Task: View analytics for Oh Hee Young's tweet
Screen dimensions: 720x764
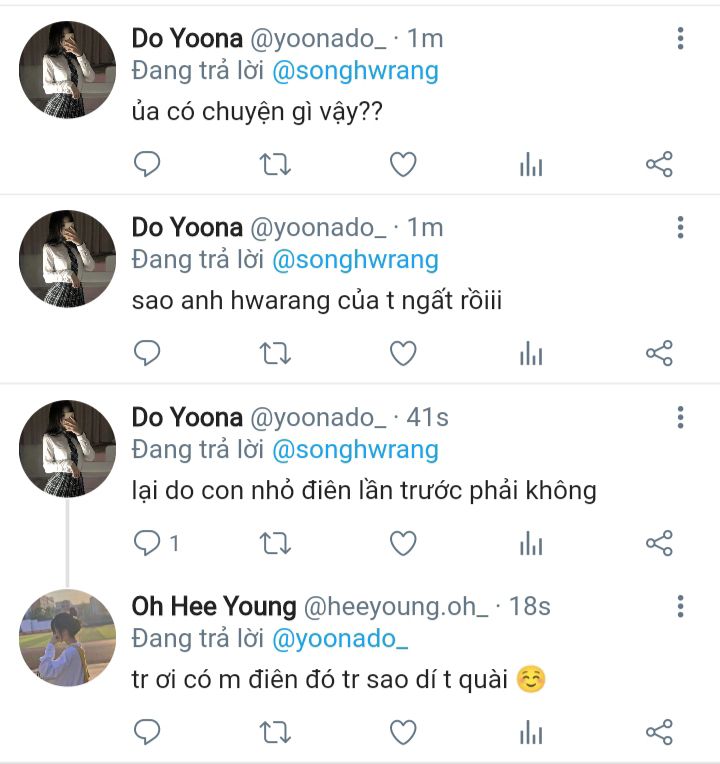Action: 531,733
